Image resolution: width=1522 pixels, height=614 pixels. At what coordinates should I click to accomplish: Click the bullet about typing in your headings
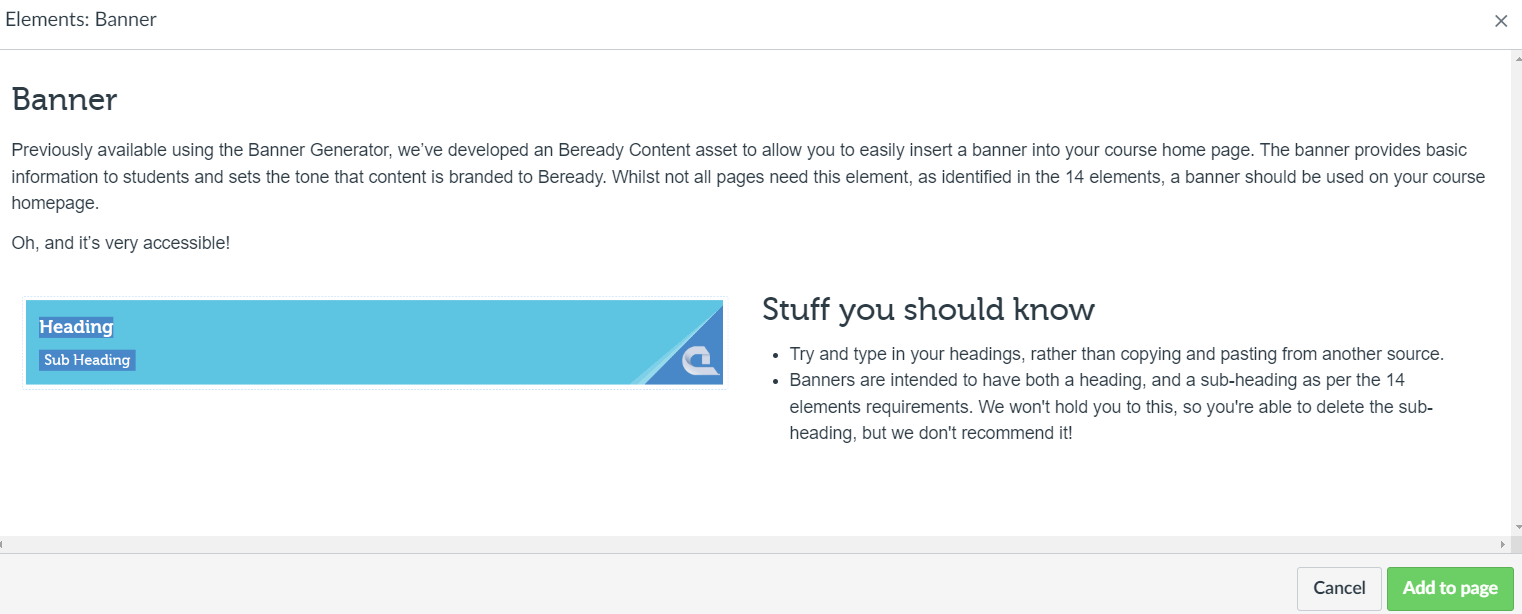pos(1116,354)
